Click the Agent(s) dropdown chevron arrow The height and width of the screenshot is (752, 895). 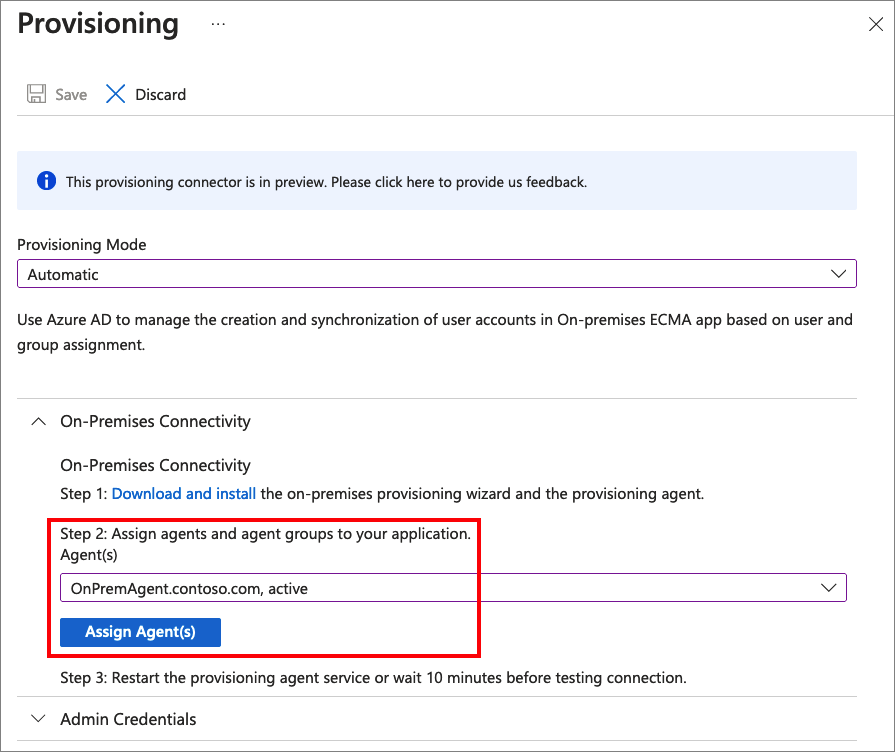tap(828, 588)
